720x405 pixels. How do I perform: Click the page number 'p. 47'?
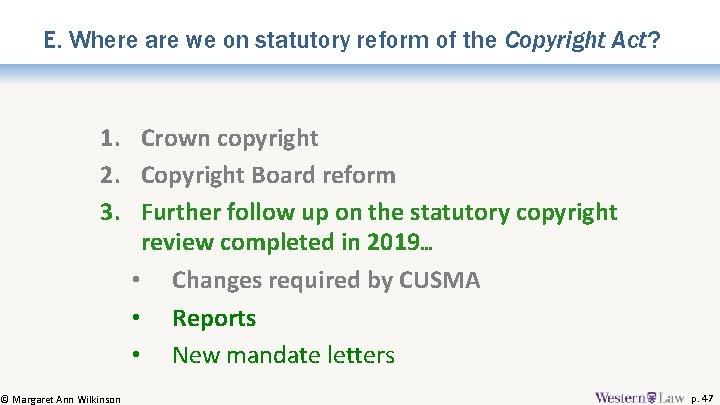point(702,399)
